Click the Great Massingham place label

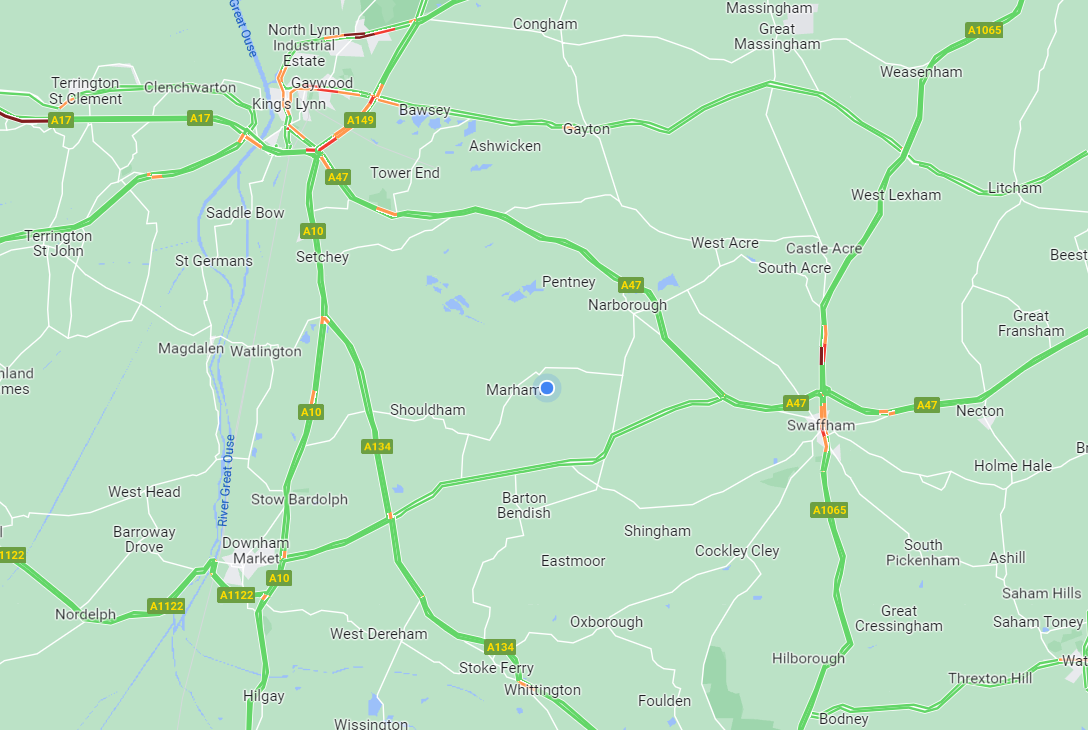tap(777, 37)
